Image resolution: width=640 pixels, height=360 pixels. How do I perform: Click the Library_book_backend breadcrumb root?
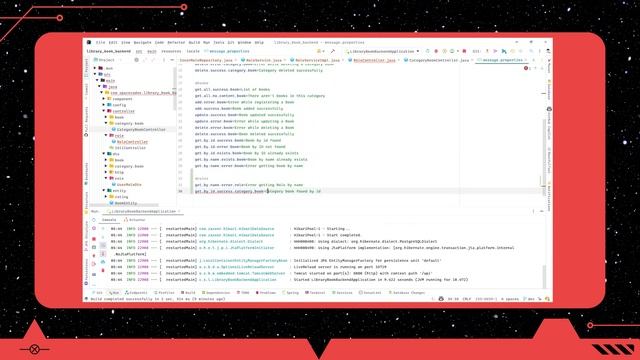point(109,51)
